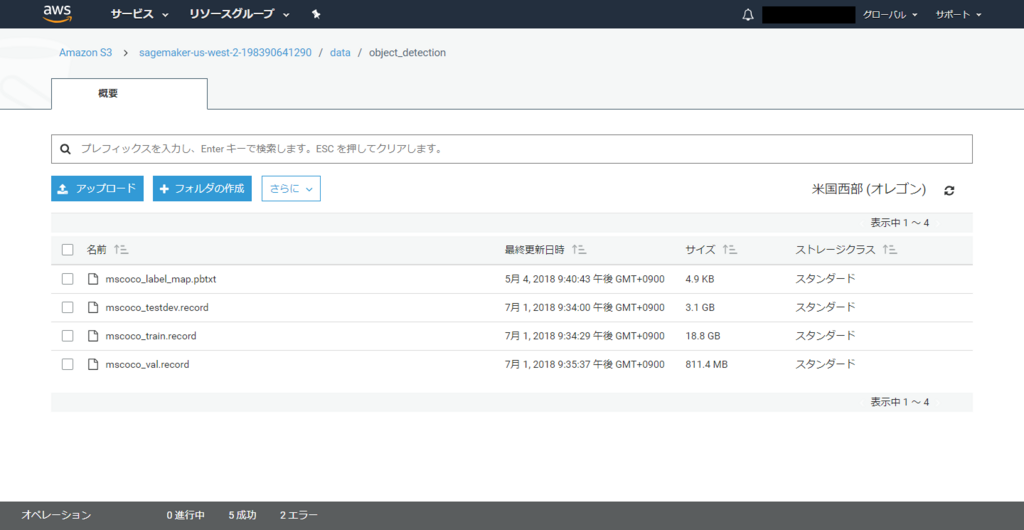Click the file icon for mscoco_train.record
Screen dimensions: 1024x530
[x=93, y=336]
